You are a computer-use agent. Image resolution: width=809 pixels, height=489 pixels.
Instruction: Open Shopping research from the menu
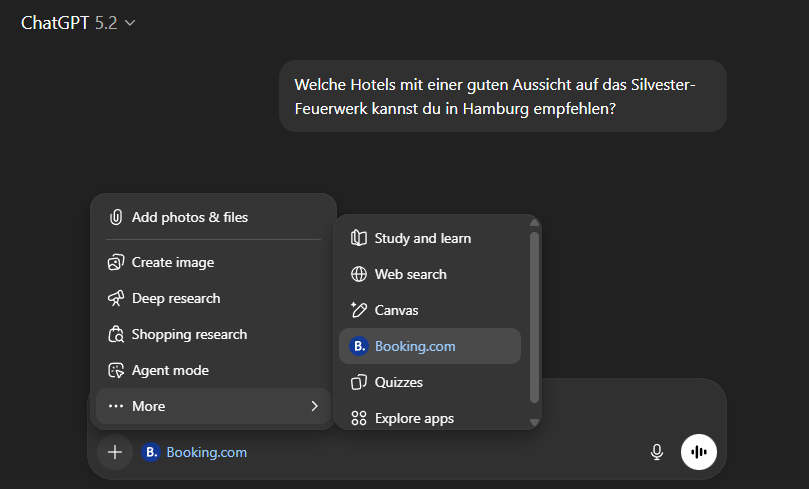point(189,334)
